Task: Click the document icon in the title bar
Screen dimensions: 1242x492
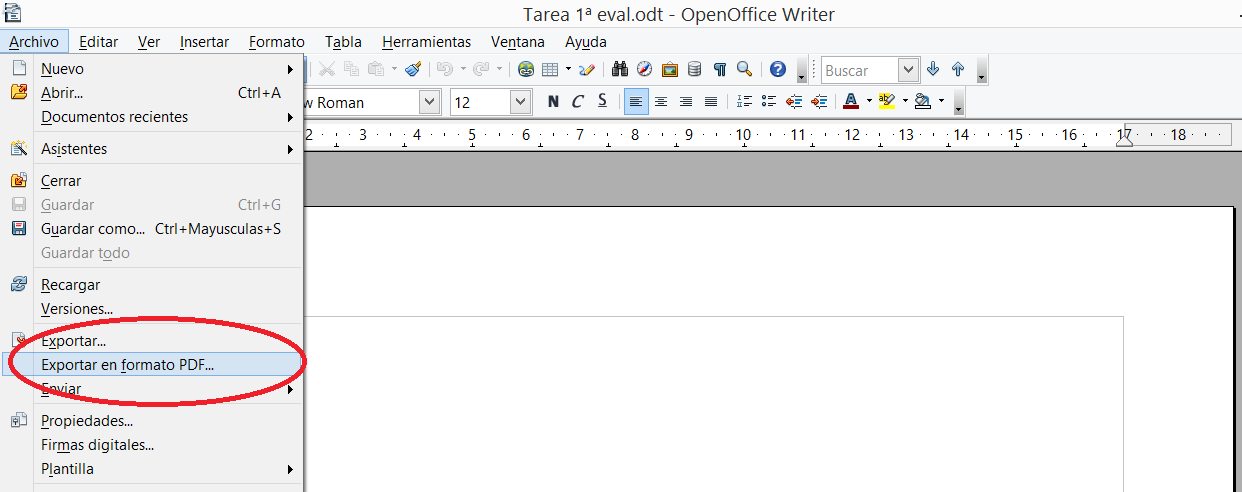Action: [x=11, y=12]
